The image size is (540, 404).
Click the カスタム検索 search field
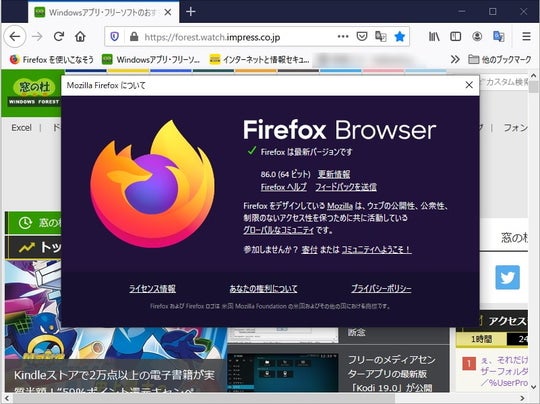tap(503, 82)
